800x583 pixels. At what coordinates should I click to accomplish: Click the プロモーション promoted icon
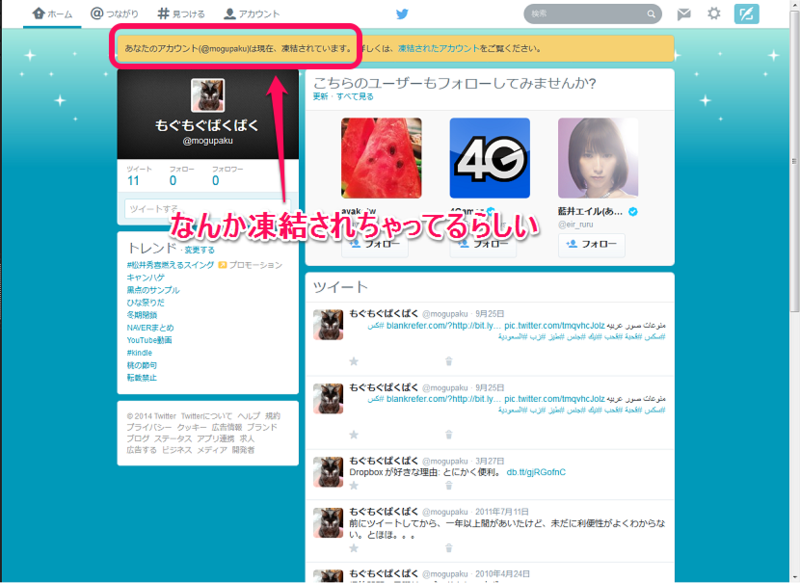(x=222, y=265)
